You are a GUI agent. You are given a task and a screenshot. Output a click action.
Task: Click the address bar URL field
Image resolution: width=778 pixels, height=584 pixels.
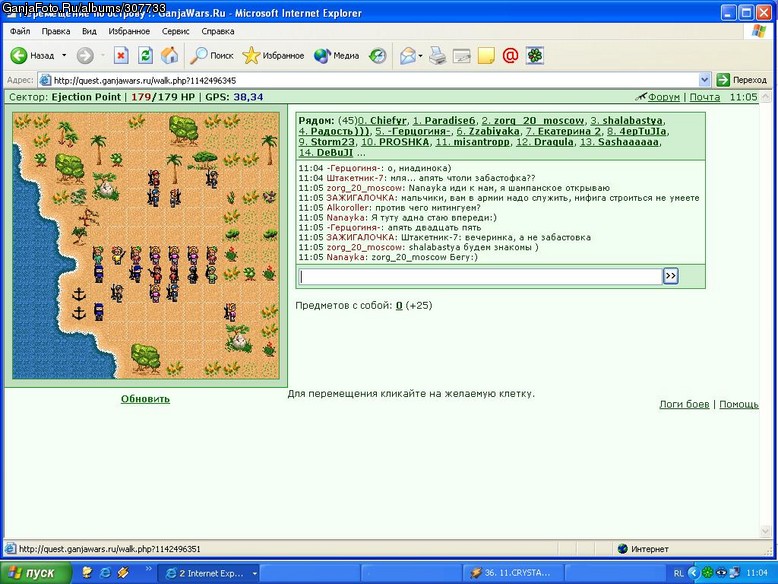[x=375, y=80]
